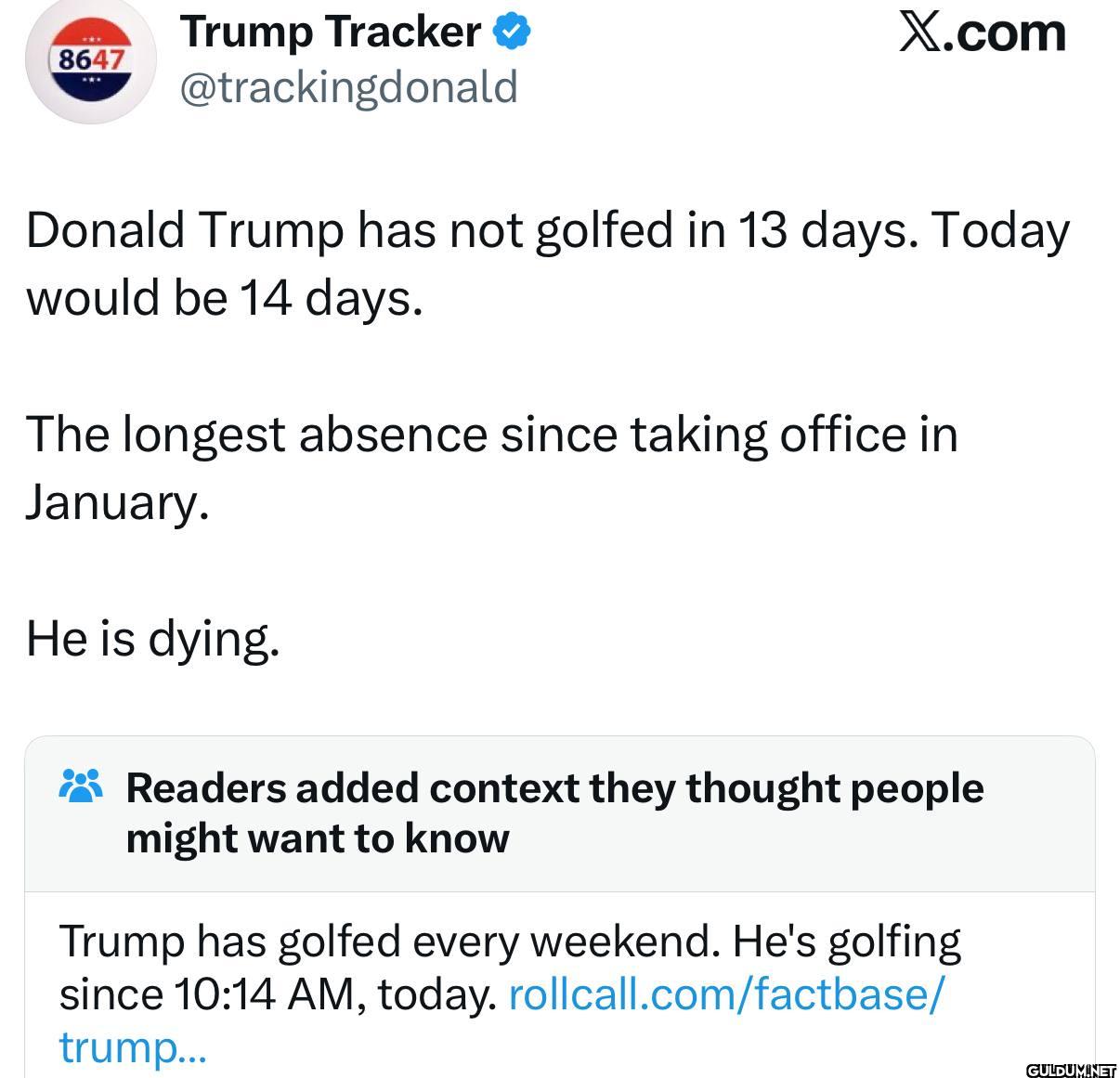1120x1078 pixels.
Task: Click the "since 10:14 AM, today" text
Action: tap(279, 994)
